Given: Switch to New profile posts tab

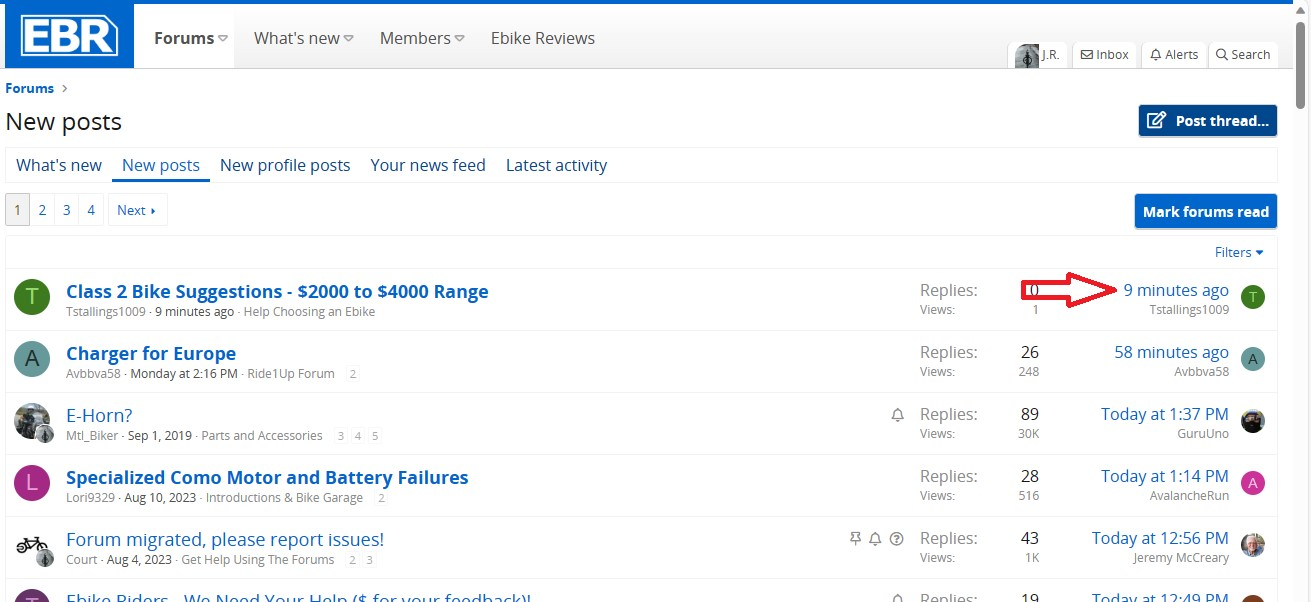Looking at the screenshot, I should [285, 165].
